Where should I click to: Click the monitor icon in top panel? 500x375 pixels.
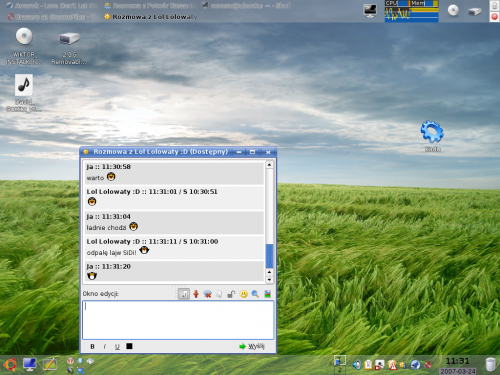click(370, 11)
